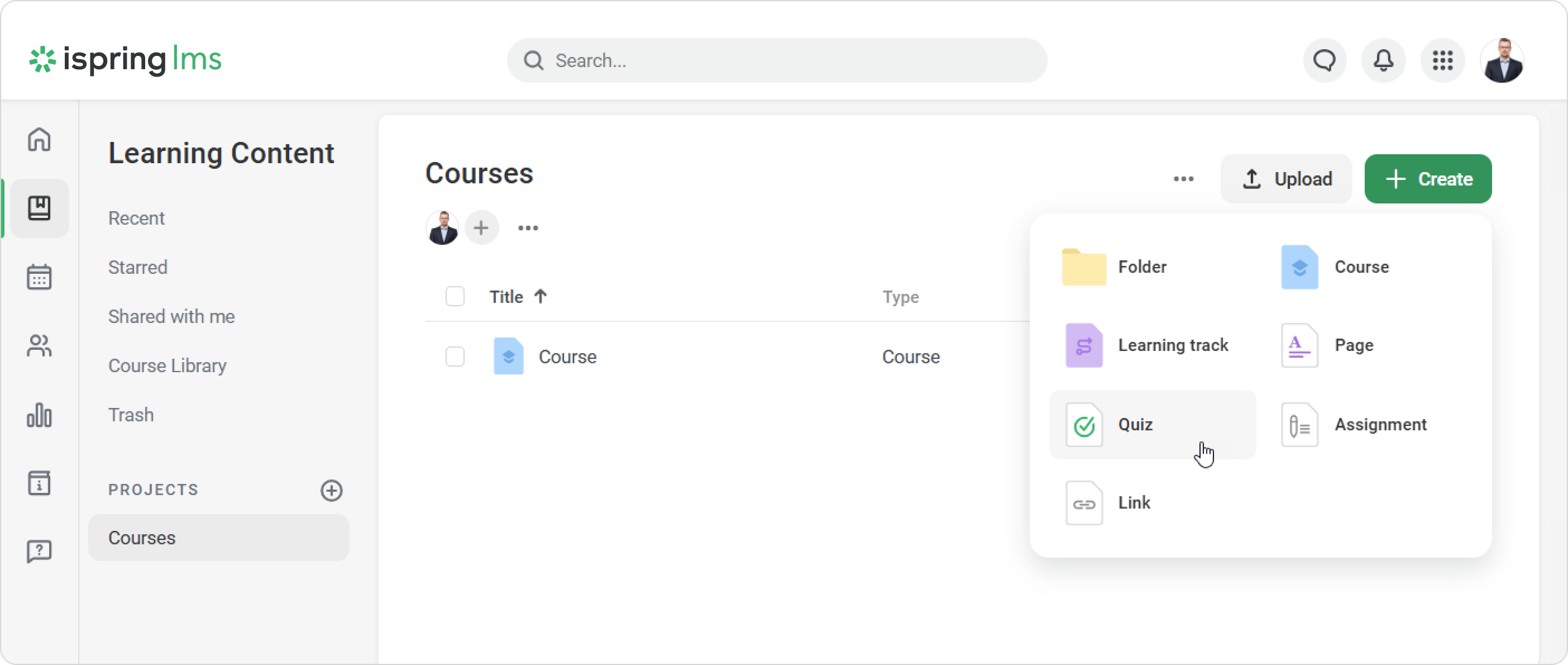Screen dimensions: 1568x665
Task: Open the apps grid icon
Action: [1442, 60]
